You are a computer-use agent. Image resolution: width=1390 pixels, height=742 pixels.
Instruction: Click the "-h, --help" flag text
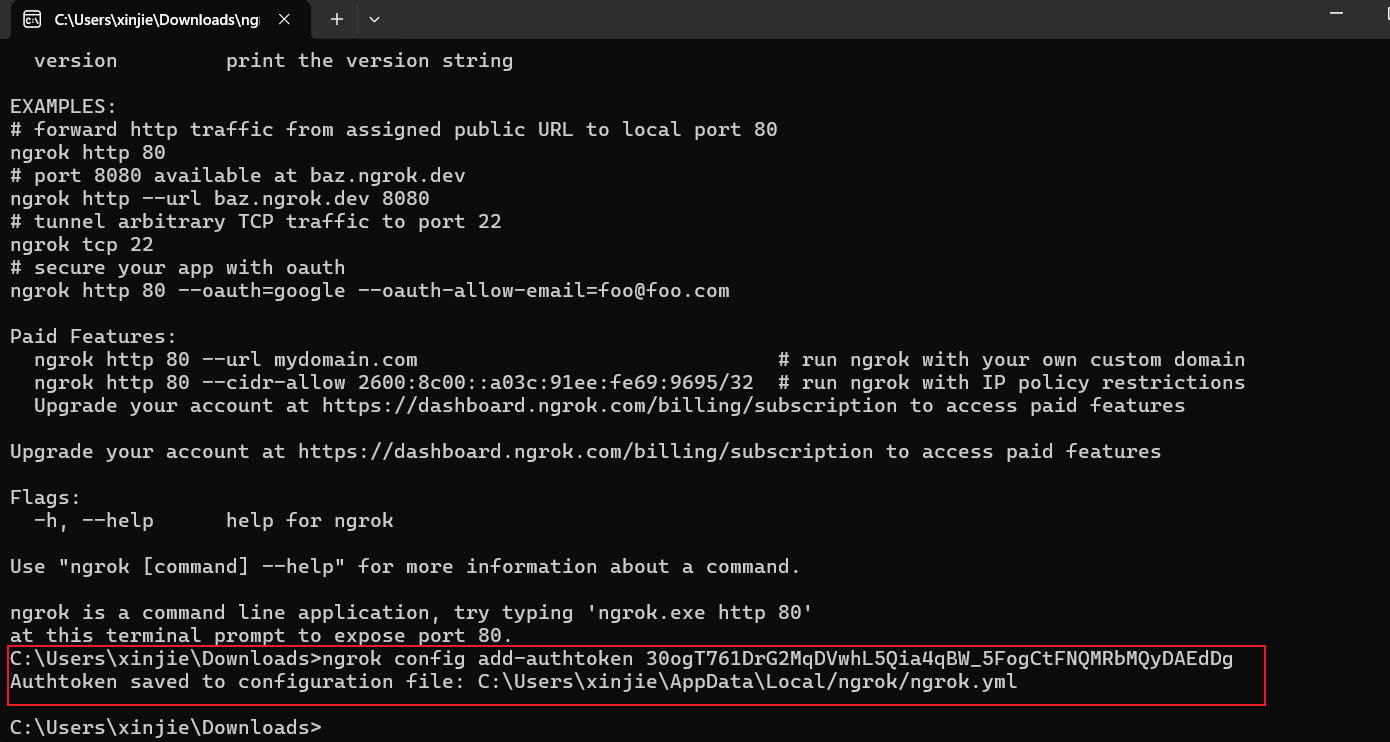(93, 520)
